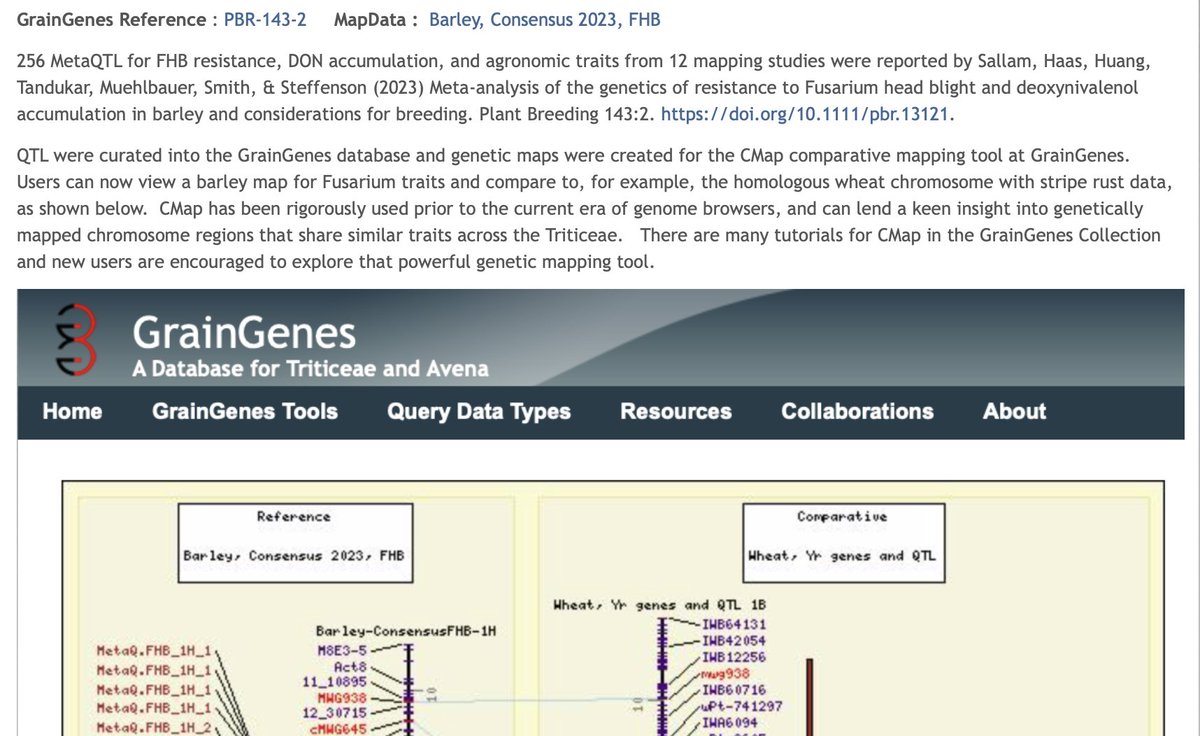
Task: Follow the doi.org/10.1111/pbr.13121 link
Action: pos(805,113)
